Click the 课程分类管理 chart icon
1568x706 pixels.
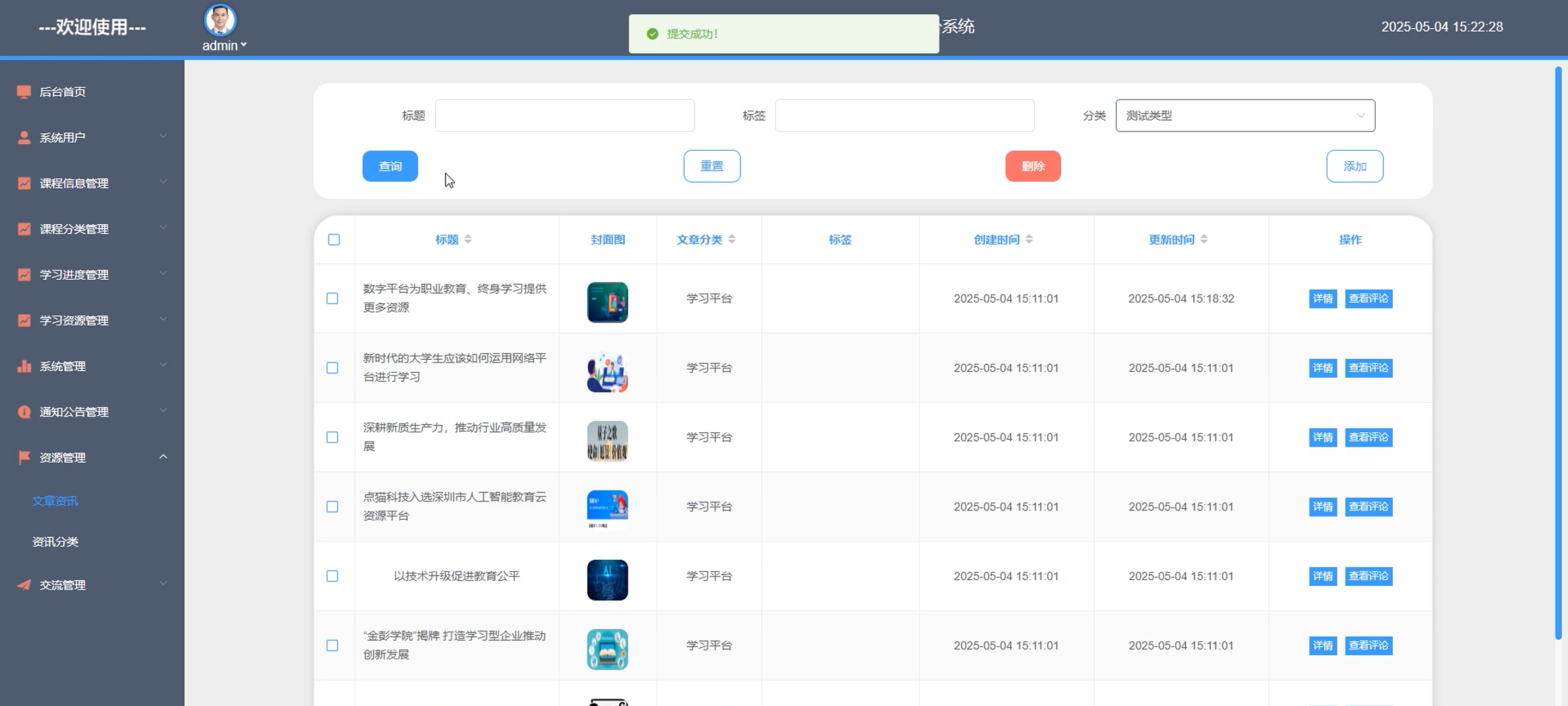coord(24,229)
